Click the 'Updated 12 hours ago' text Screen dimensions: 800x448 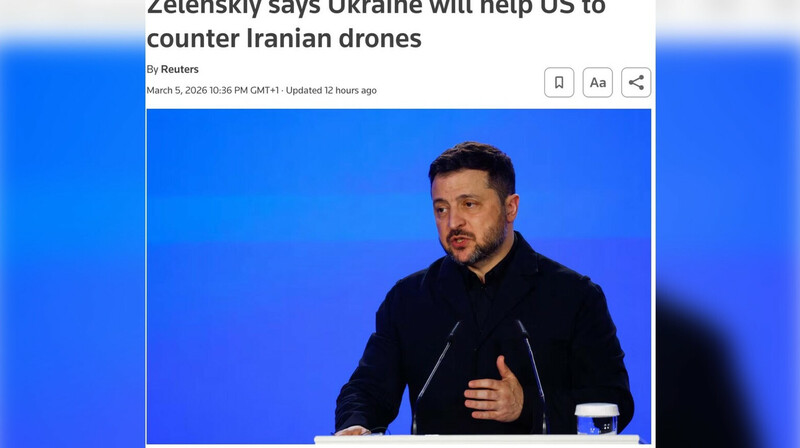331,90
